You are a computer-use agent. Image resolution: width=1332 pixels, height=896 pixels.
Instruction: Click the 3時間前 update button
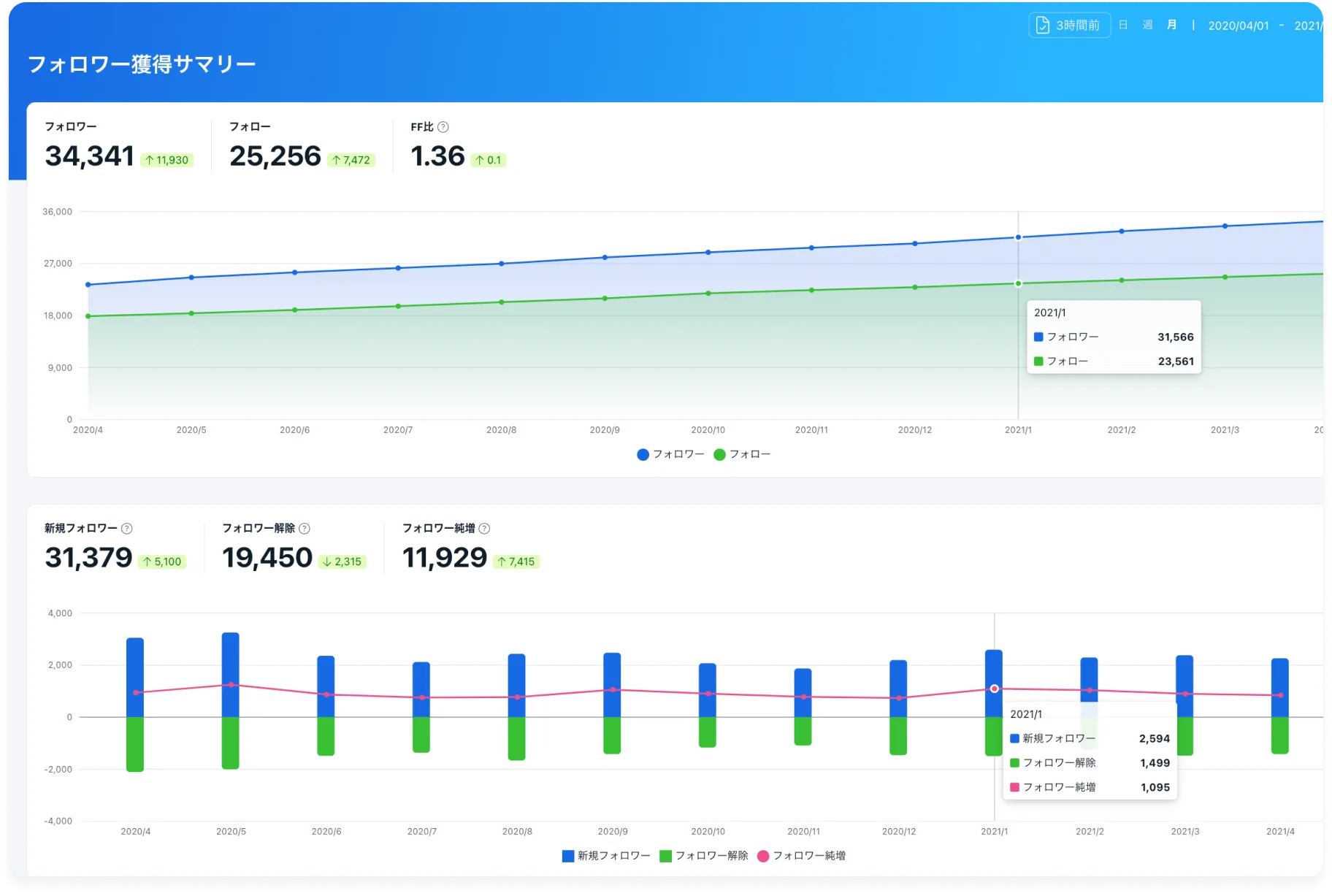(1070, 26)
